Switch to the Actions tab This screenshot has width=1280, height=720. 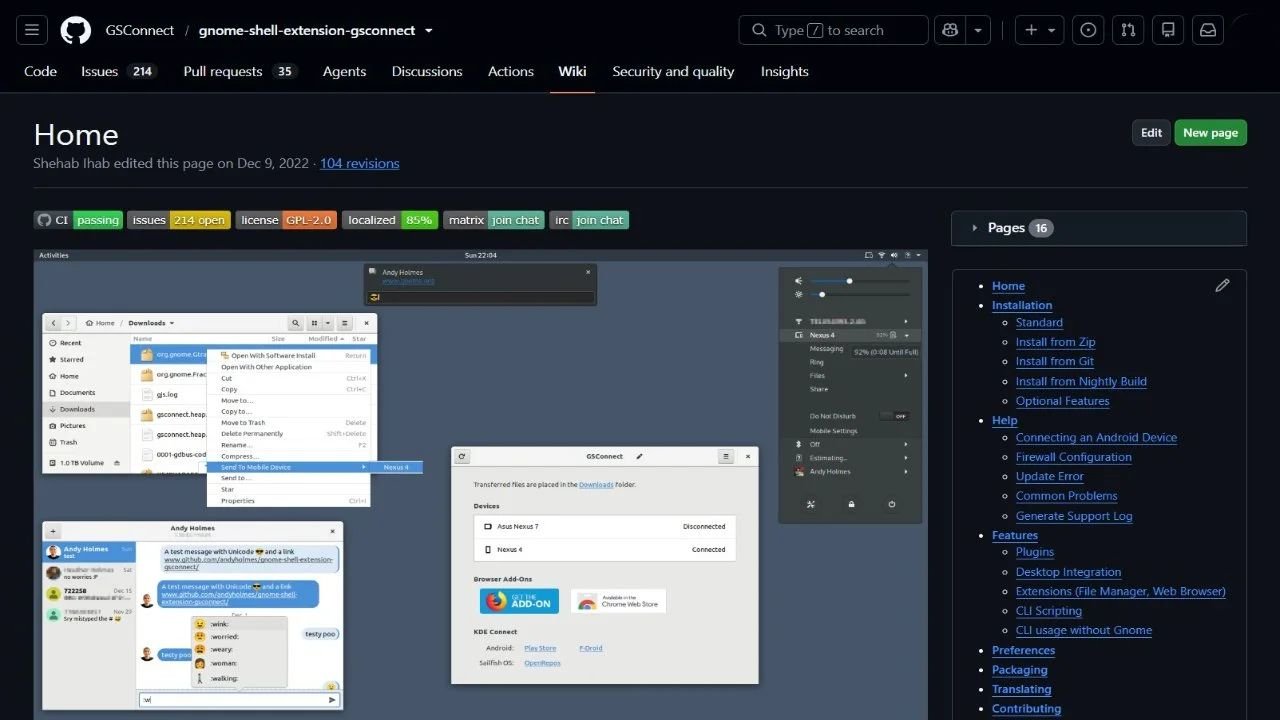[511, 71]
